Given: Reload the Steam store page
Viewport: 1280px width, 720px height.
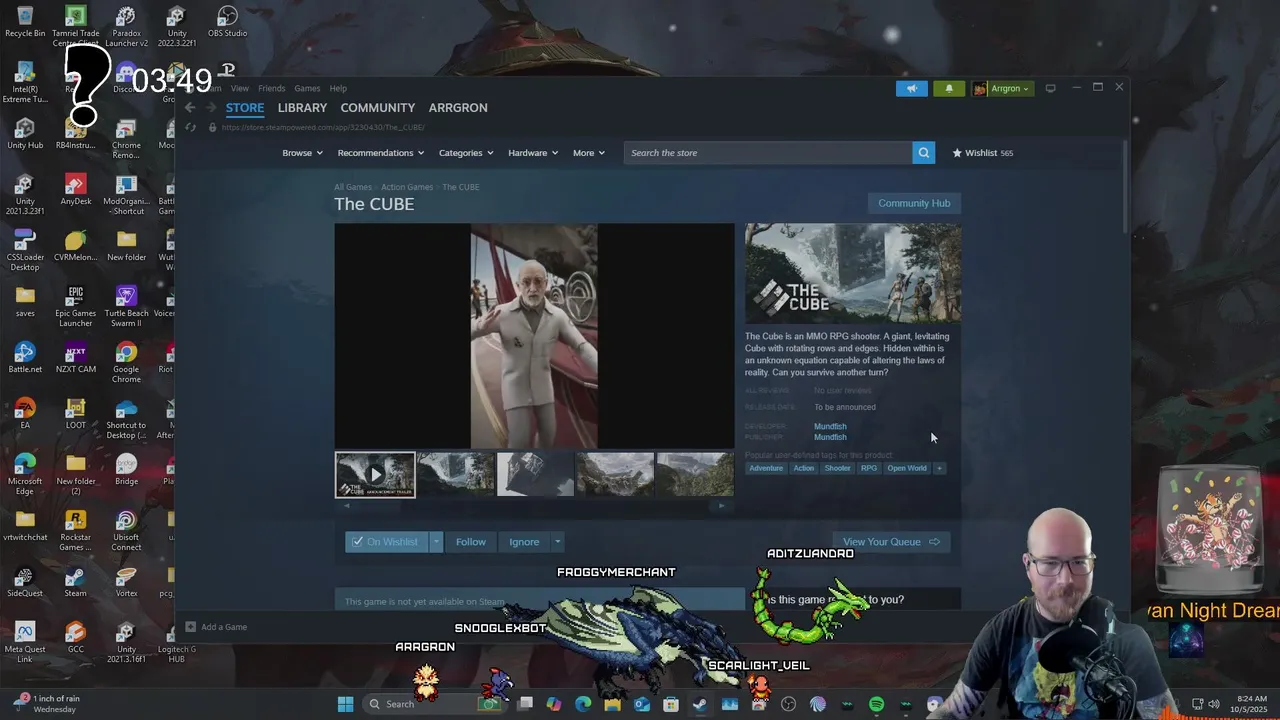Looking at the screenshot, I should 190,128.
